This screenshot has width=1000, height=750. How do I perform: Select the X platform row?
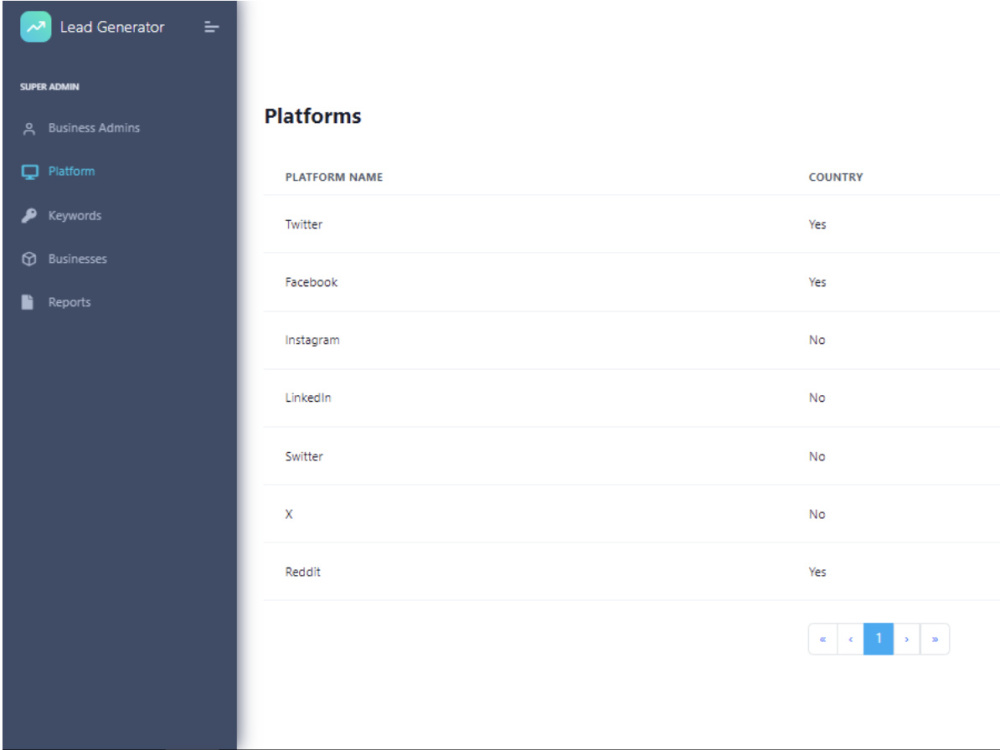pos(631,514)
